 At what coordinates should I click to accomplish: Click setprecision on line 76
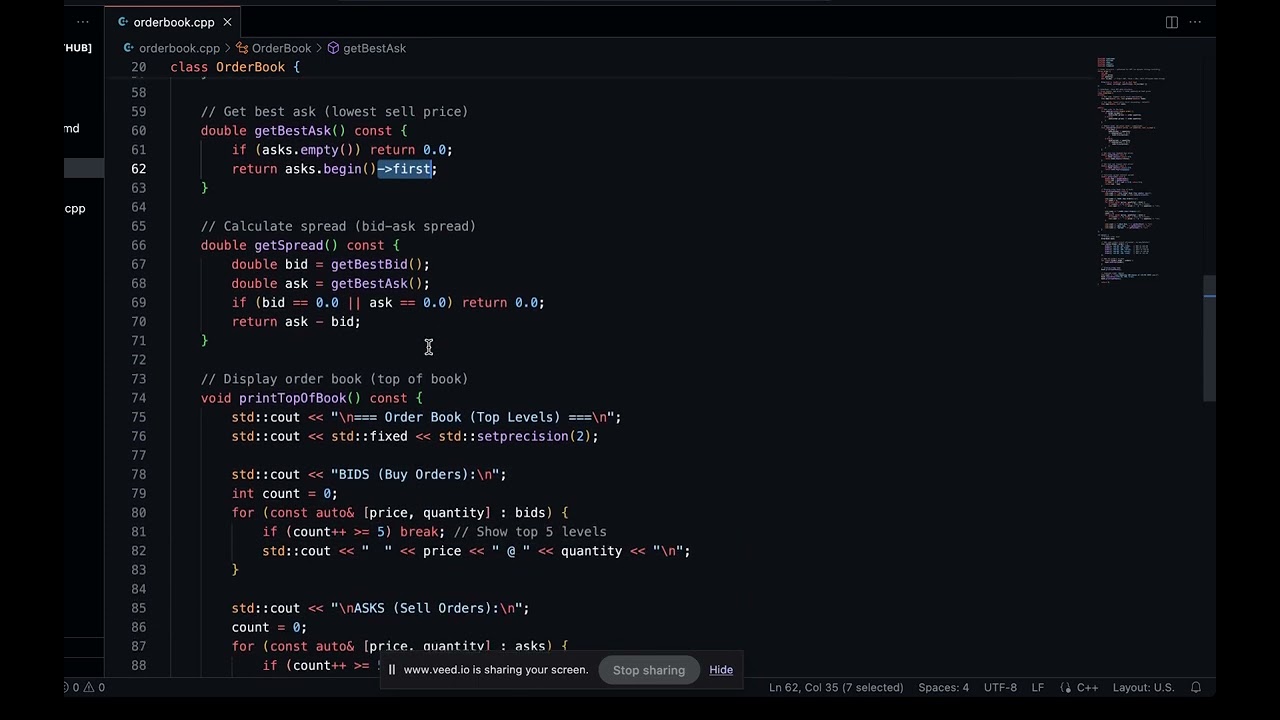pos(522,436)
